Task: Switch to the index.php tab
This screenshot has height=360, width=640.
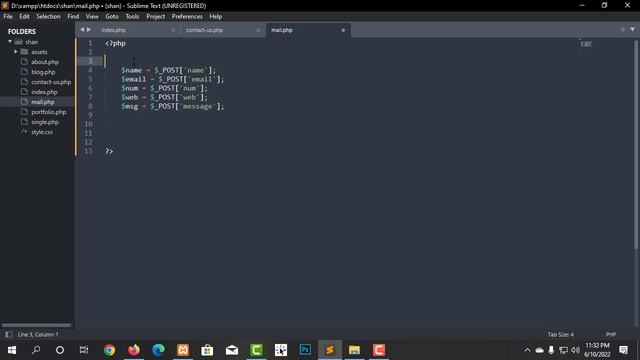Action: [x=113, y=30]
